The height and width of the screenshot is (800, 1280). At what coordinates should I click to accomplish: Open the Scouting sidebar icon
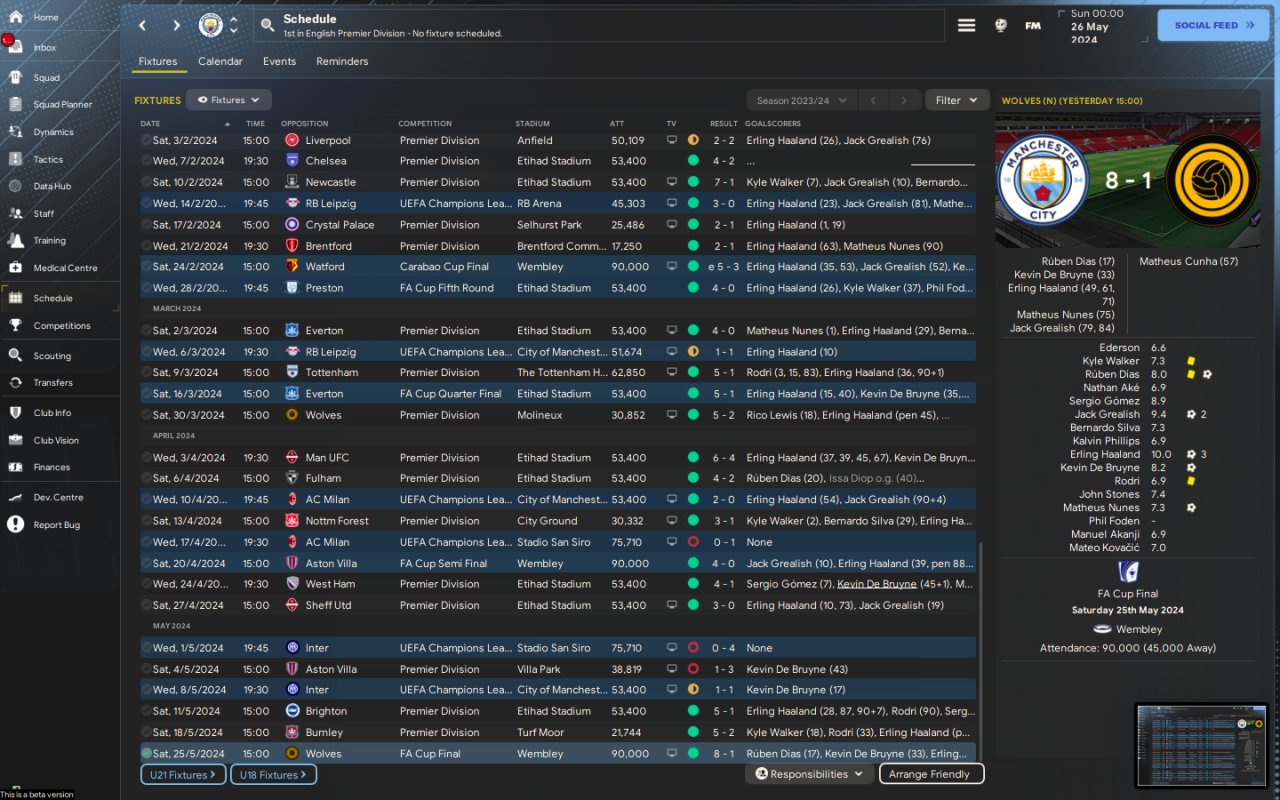coord(15,355)
